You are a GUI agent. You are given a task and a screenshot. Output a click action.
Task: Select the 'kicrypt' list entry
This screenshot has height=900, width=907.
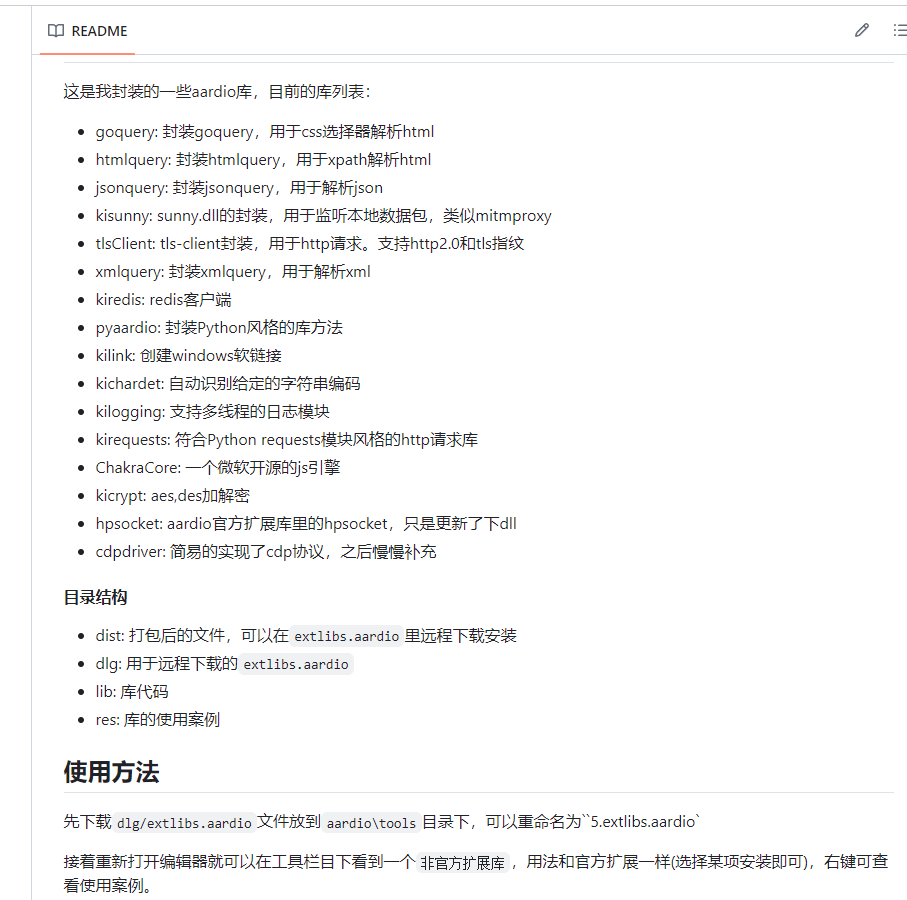172,496
